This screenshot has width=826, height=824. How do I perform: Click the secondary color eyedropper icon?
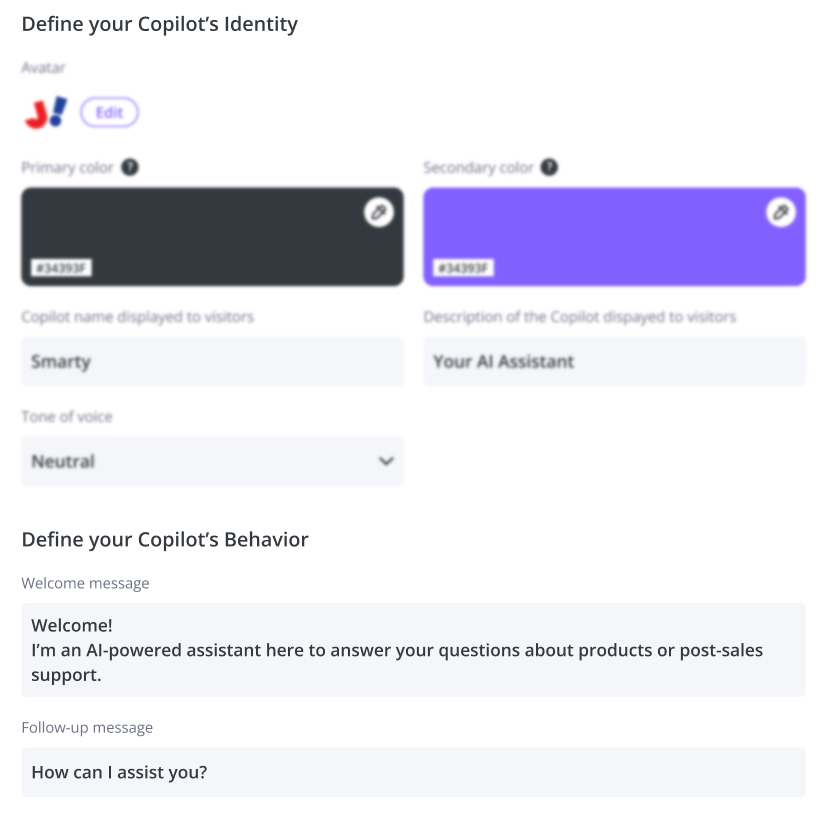click(781, 212)
